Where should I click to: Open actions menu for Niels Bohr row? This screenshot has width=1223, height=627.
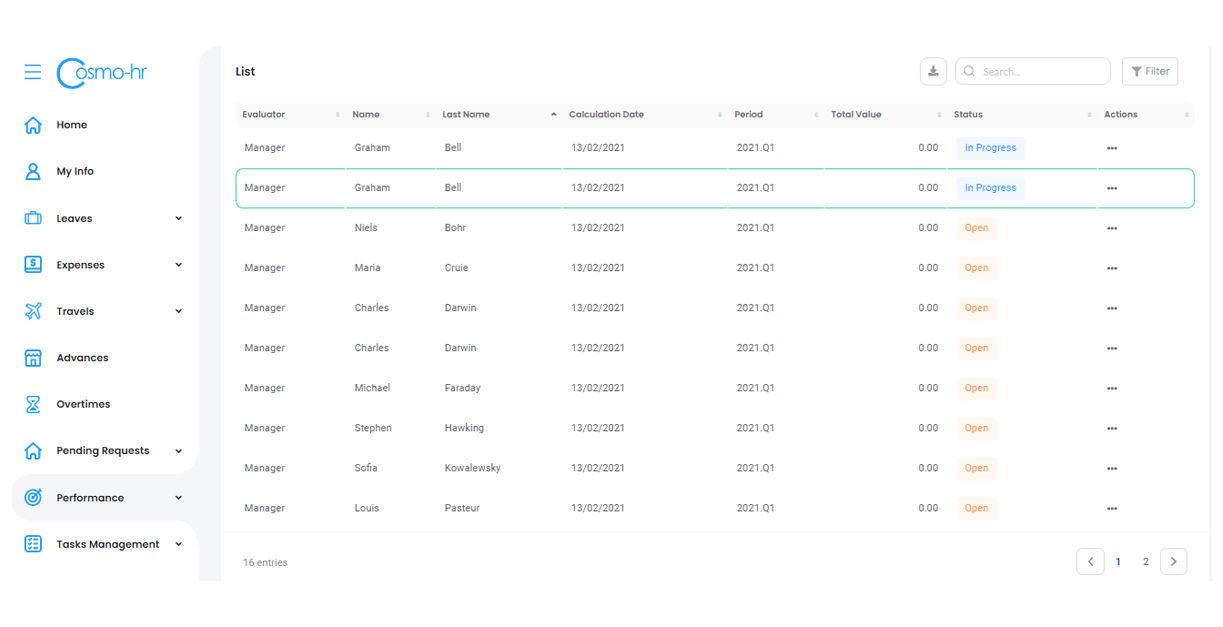1112,228
